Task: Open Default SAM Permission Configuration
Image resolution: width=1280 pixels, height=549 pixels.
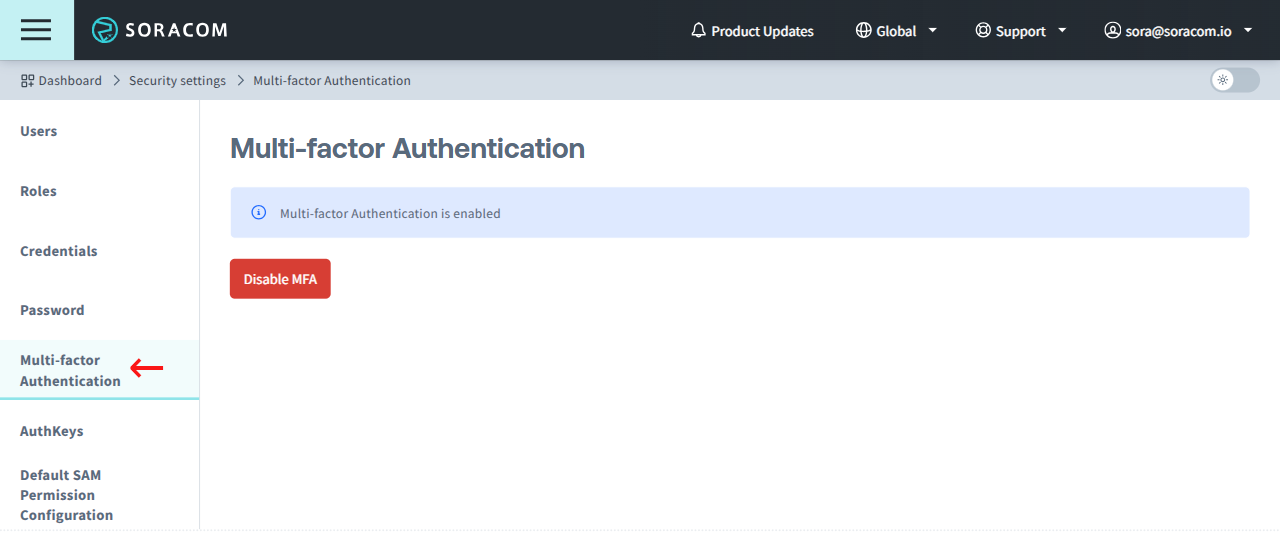Action: (66, 495)
